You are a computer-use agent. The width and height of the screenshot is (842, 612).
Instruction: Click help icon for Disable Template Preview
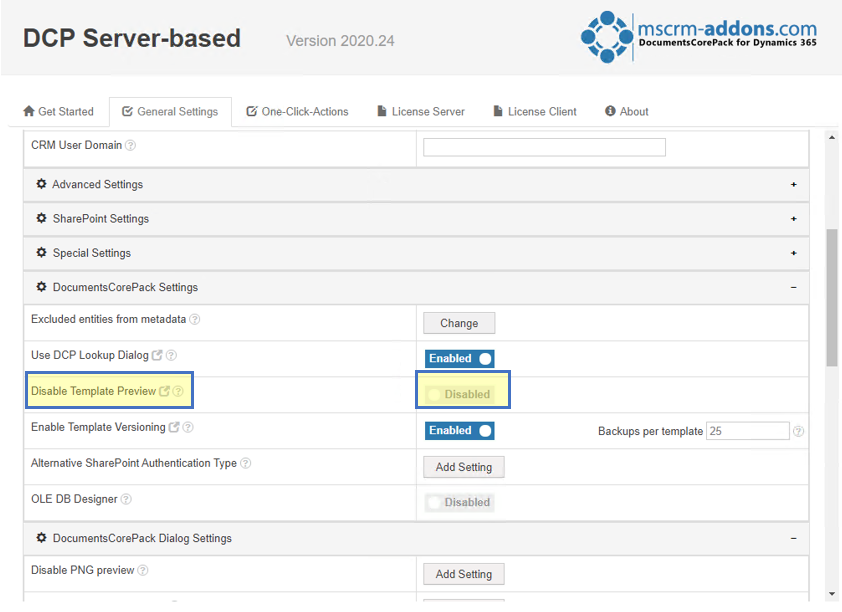(x=178, y=391)
